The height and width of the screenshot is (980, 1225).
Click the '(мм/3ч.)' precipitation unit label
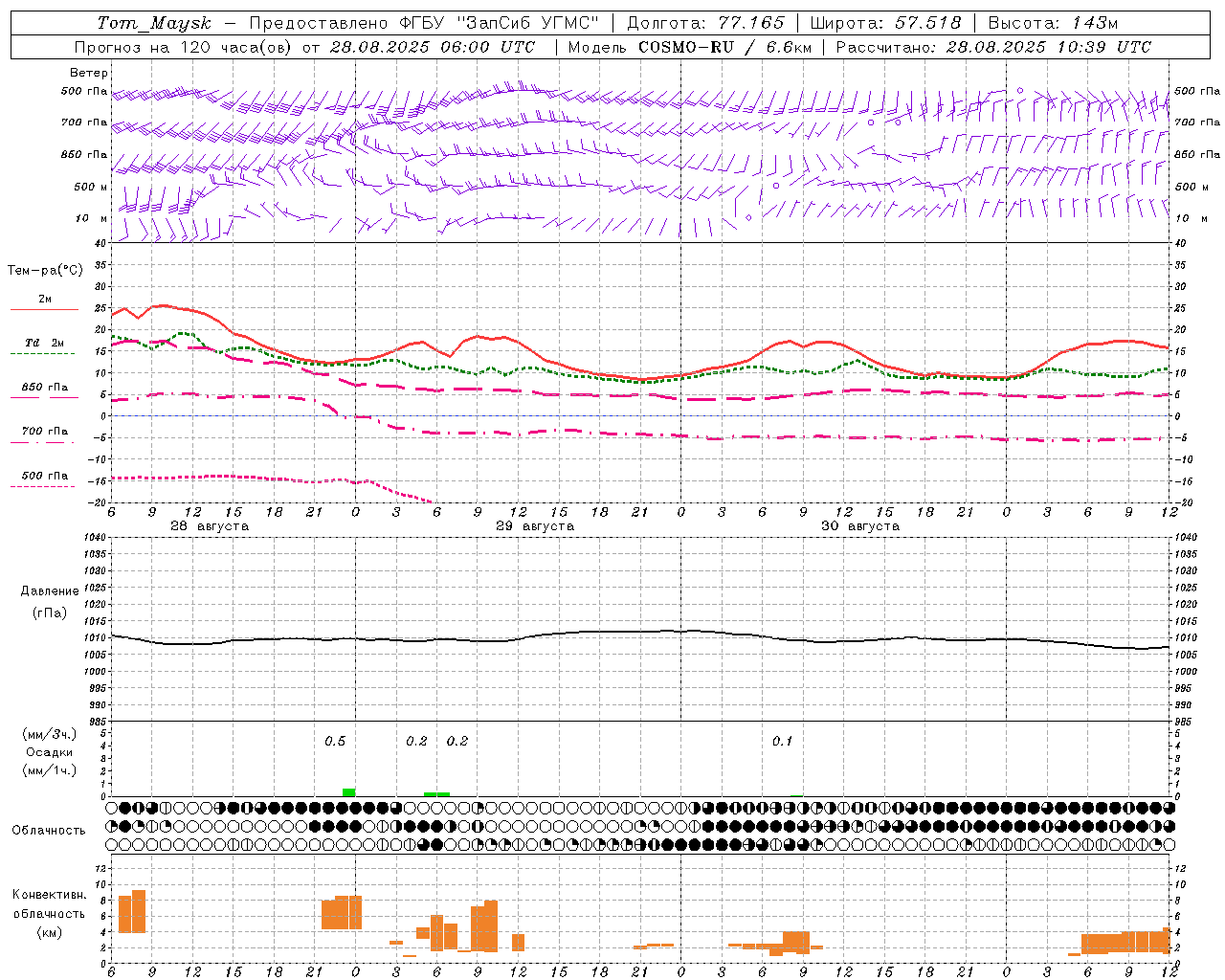pos(50,734)
